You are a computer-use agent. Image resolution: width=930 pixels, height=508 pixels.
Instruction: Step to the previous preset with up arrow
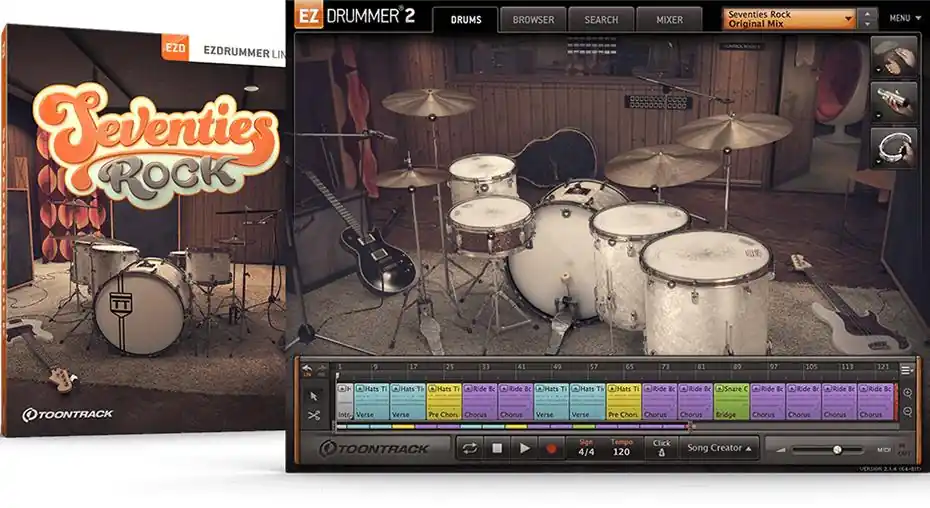(x=868, y=14)
